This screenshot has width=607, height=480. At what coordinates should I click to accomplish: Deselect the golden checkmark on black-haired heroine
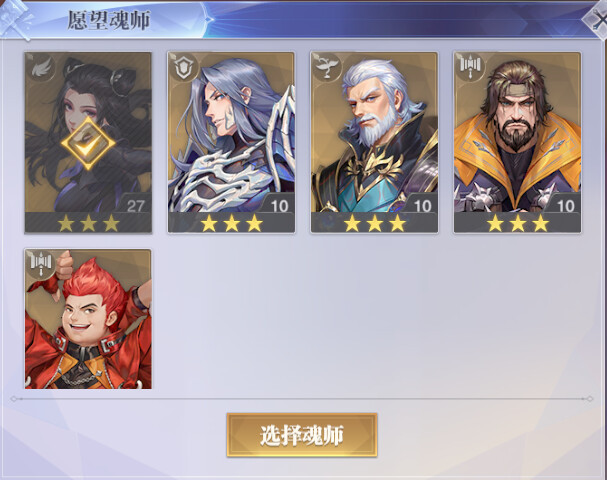point(88,143)
